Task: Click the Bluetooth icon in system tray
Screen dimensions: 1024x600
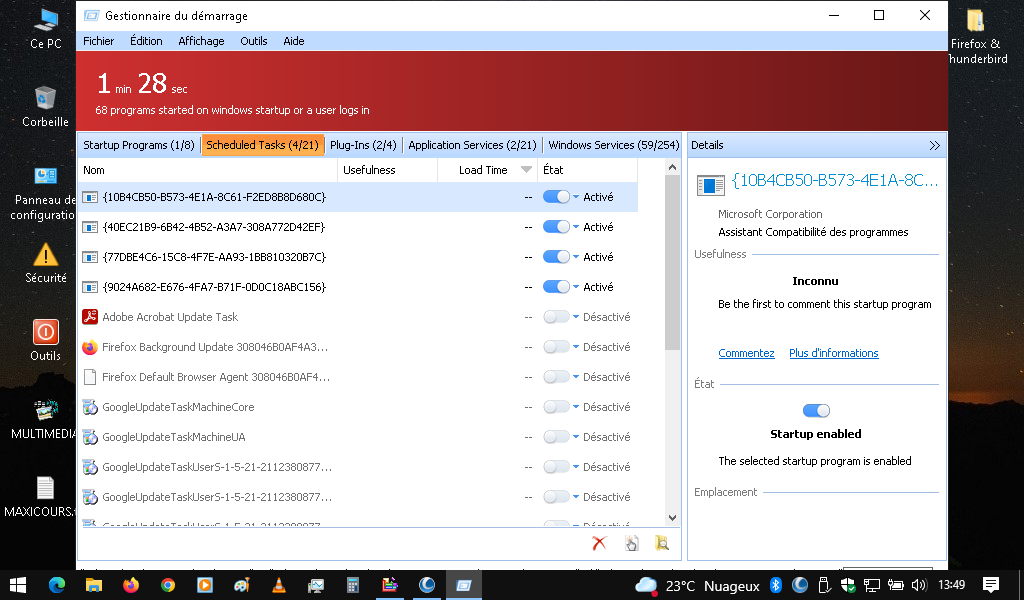Action: (775, 585)
